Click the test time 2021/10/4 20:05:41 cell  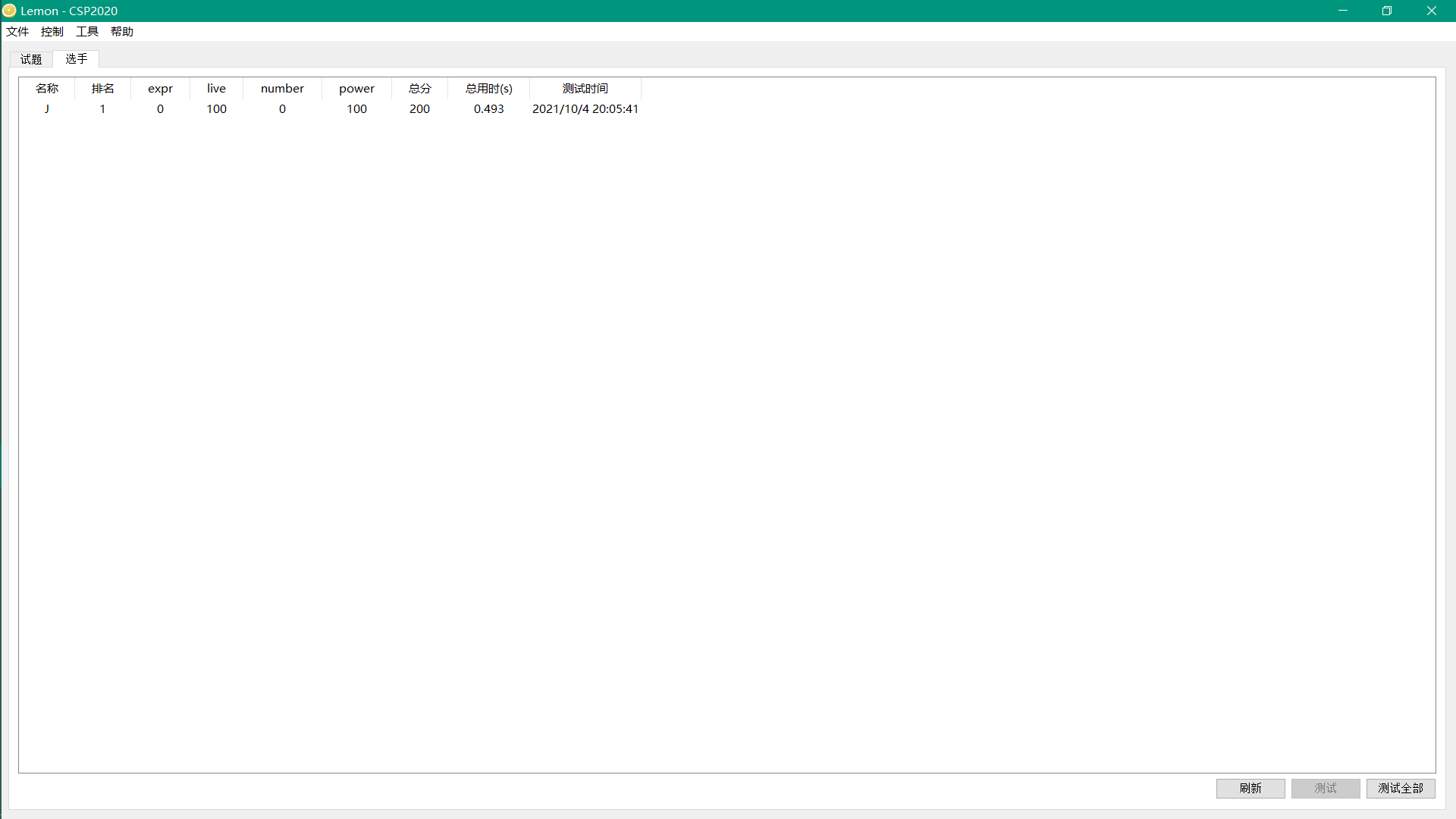pyautogui.click(x=585, y=109)
